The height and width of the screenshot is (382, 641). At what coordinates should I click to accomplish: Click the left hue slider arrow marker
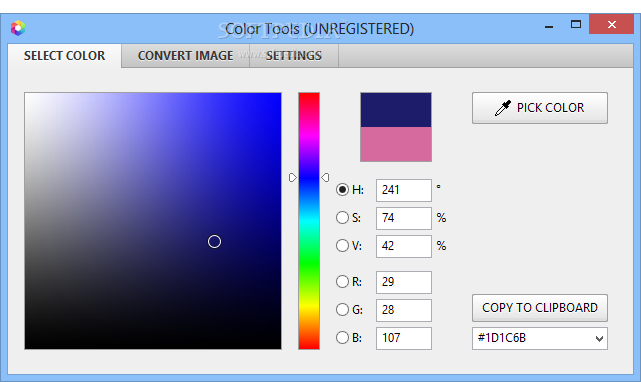tap(292, 178)
